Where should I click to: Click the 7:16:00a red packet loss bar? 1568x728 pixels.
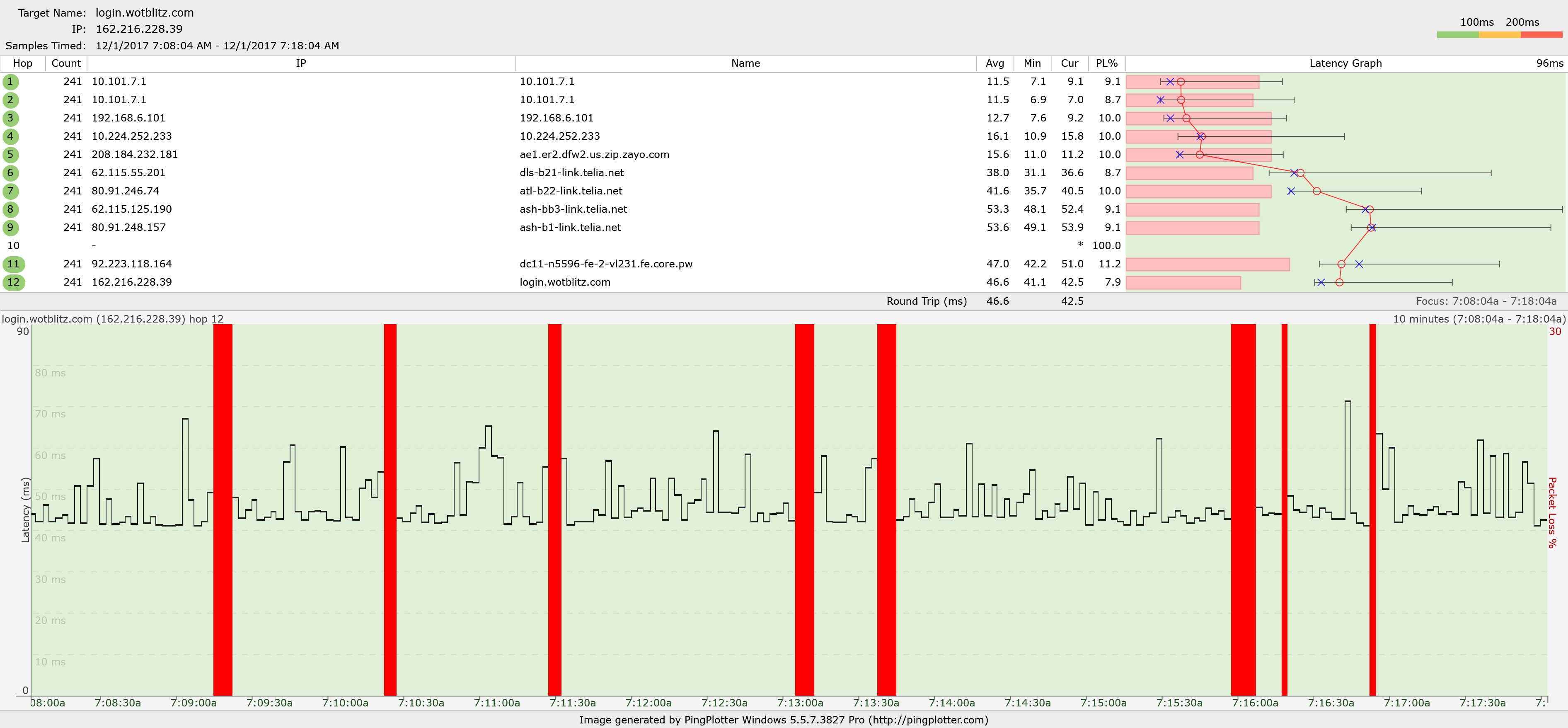point(1243,509)
